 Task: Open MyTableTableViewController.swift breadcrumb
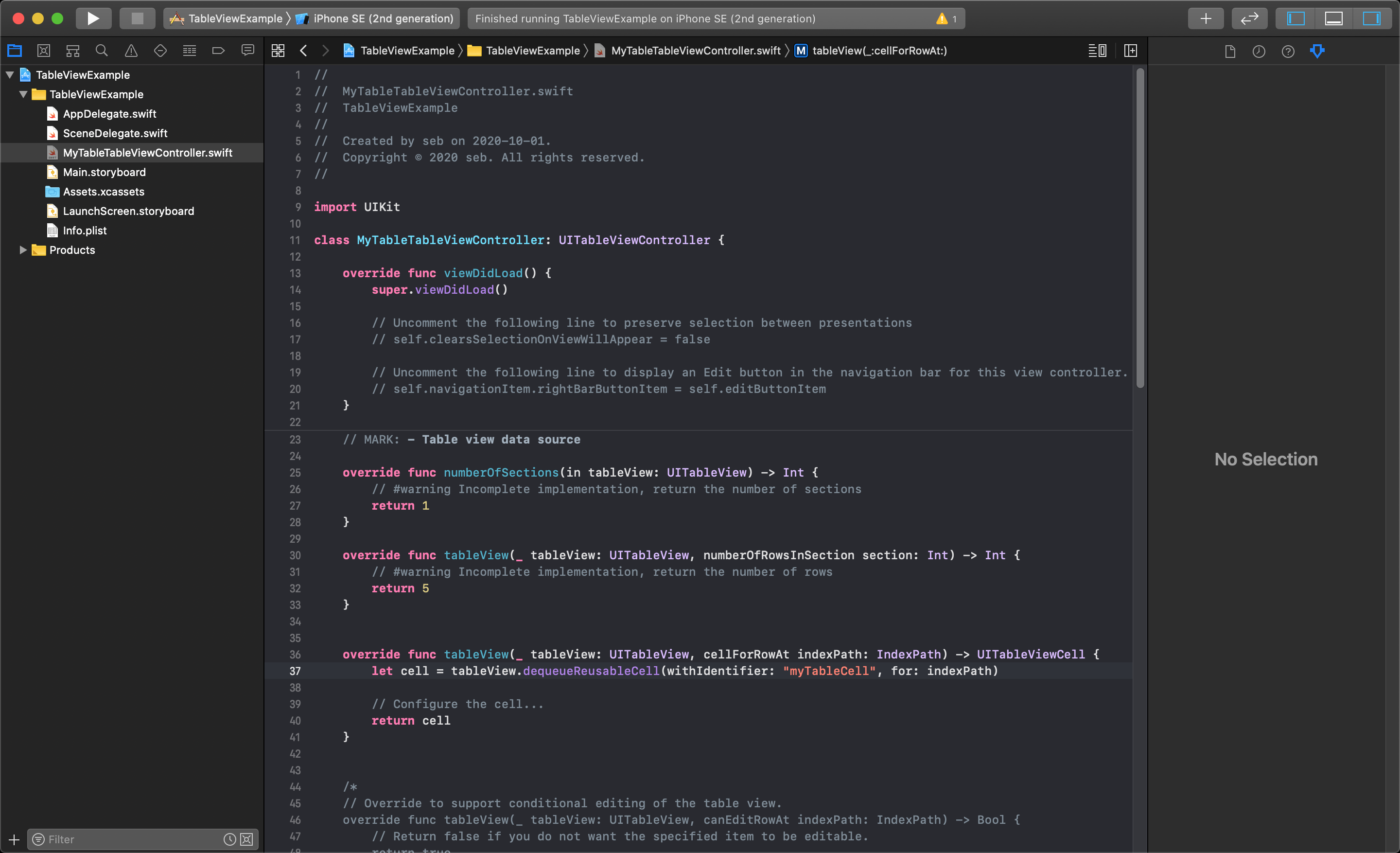(x=687, y=51)
